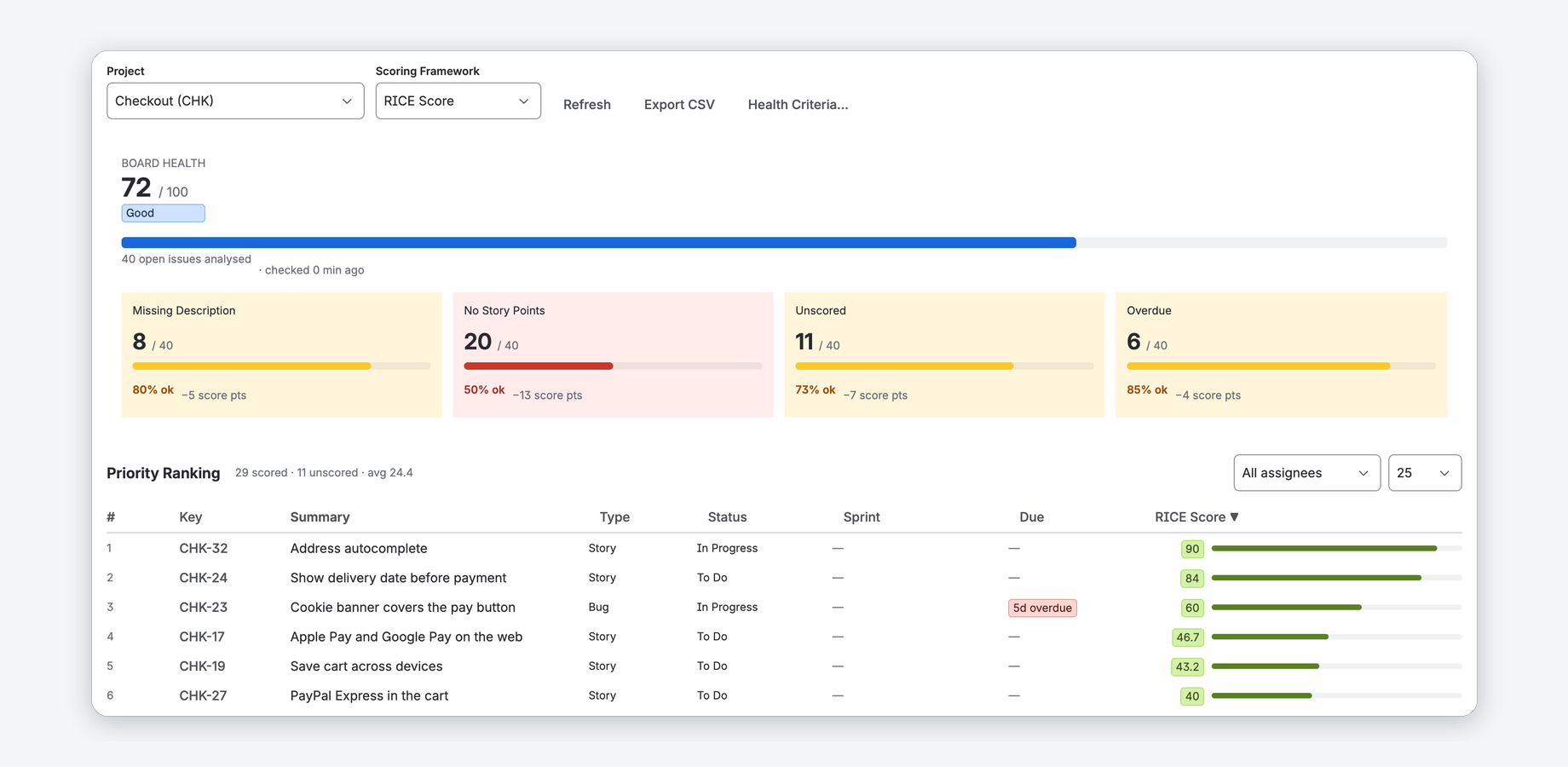The height and width of the screenshot is (767, 1568).
Task: Open issue key CHK-27
Action: point(203,695)
